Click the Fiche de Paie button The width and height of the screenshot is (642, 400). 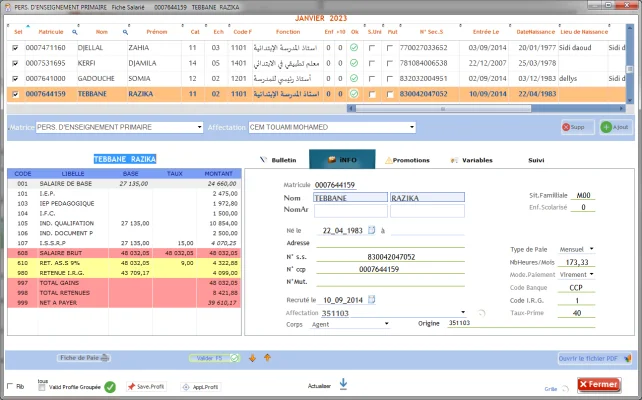pos(85,357)
